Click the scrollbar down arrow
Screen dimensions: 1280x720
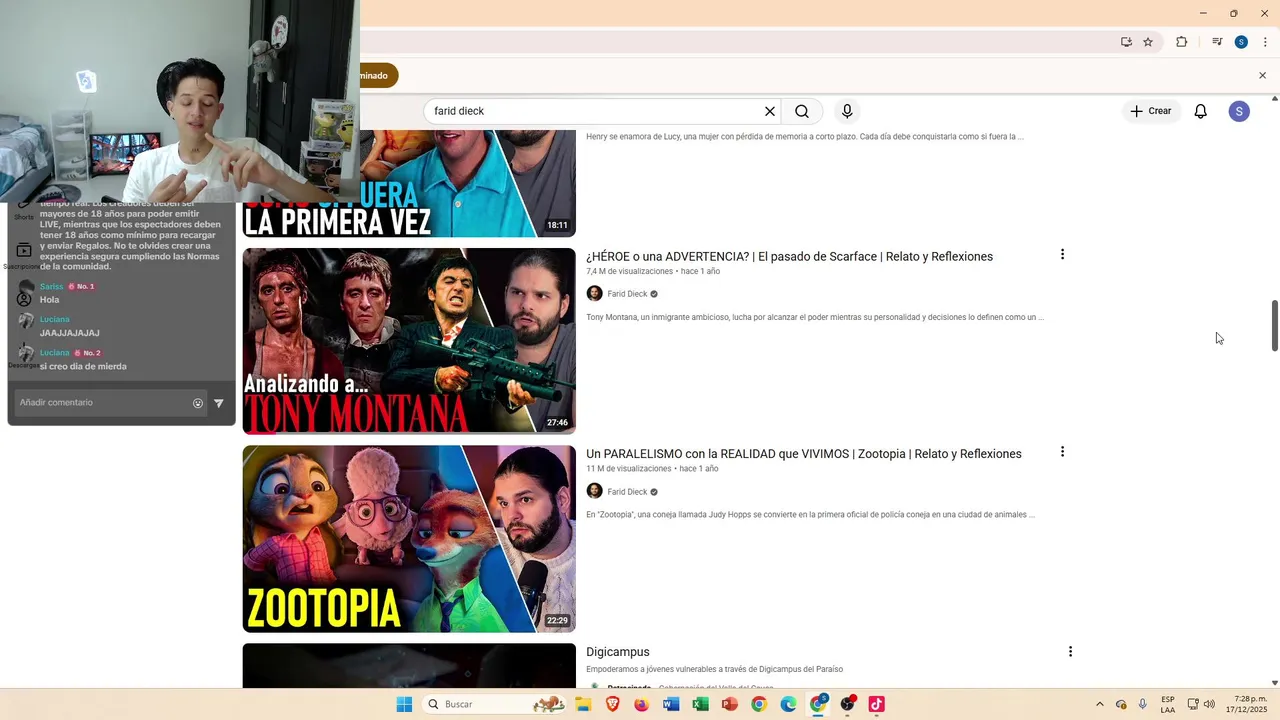pyautogui.click(x=1274, y=682)
